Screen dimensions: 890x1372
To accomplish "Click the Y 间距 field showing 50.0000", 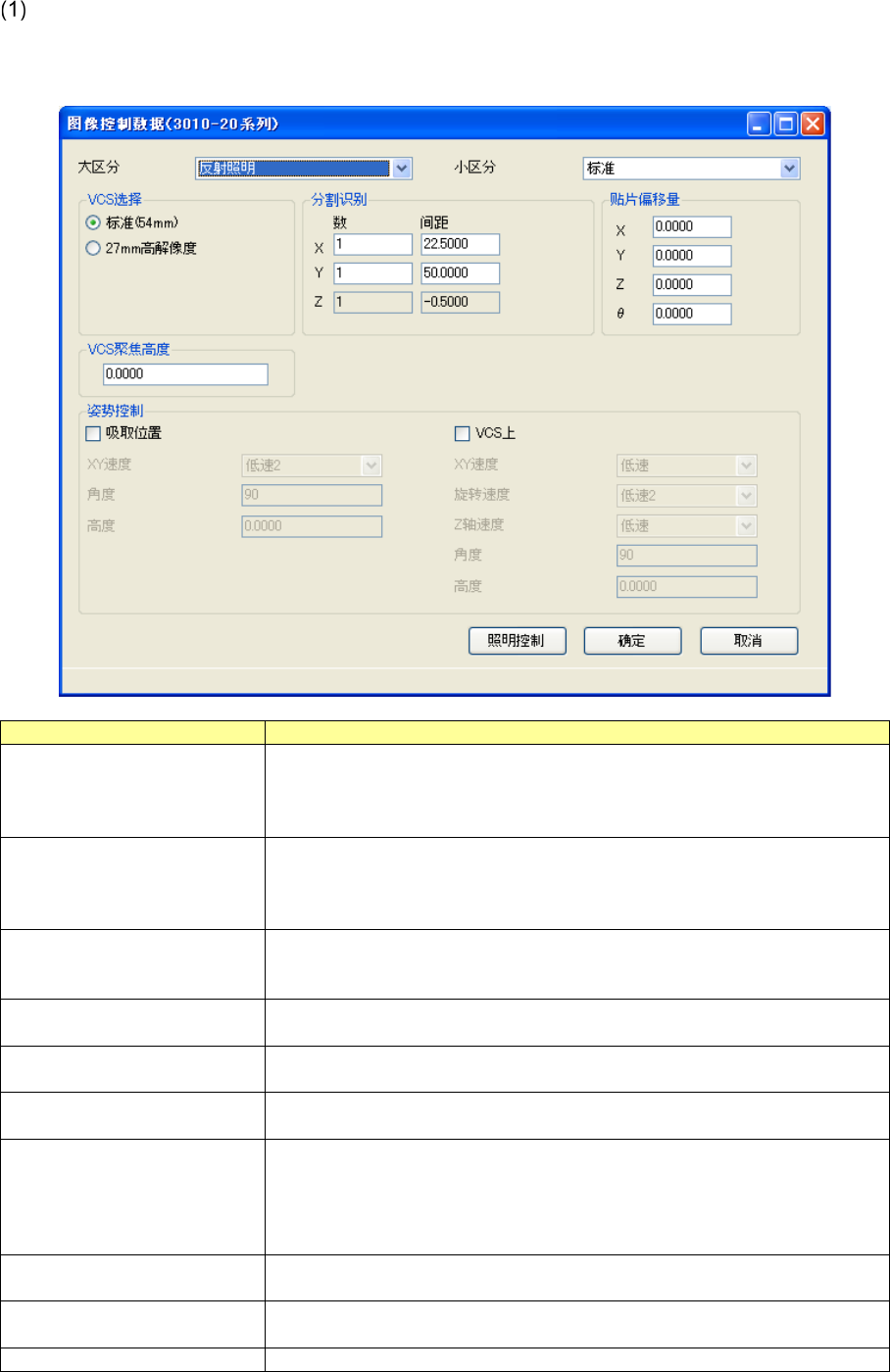I will (x=461, y=273).
